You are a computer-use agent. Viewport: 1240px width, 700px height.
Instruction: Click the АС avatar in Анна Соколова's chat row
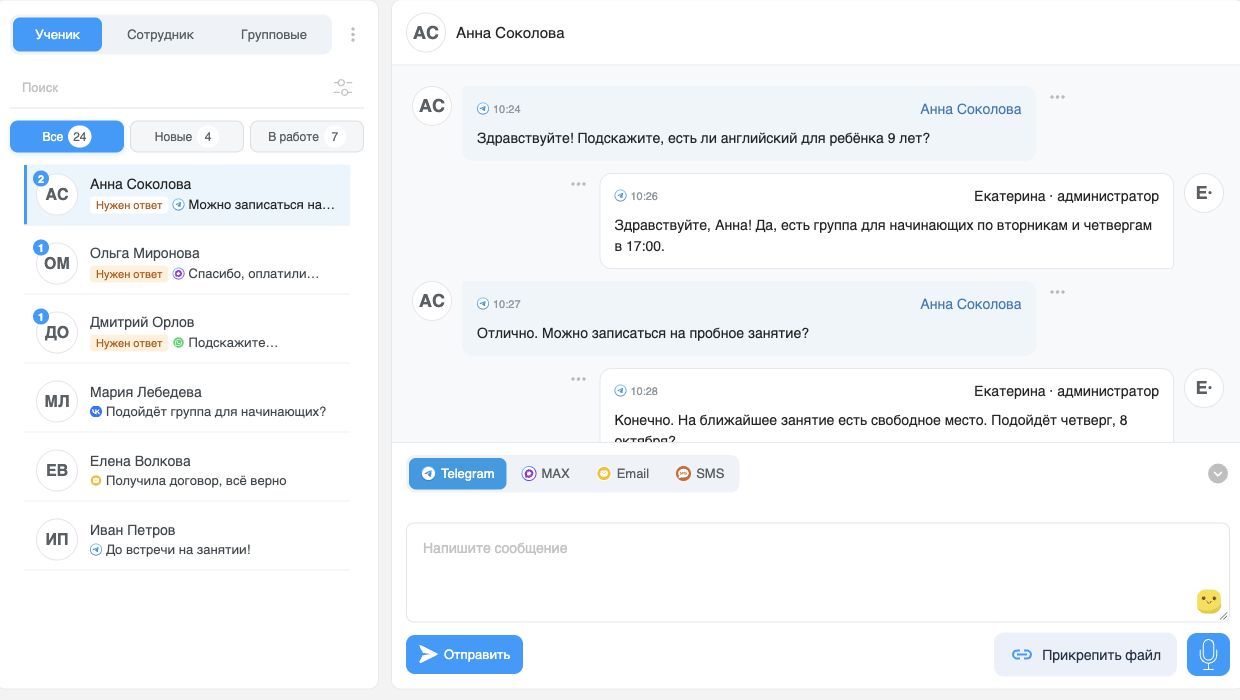pyautogui.click(x=57, y=194)
